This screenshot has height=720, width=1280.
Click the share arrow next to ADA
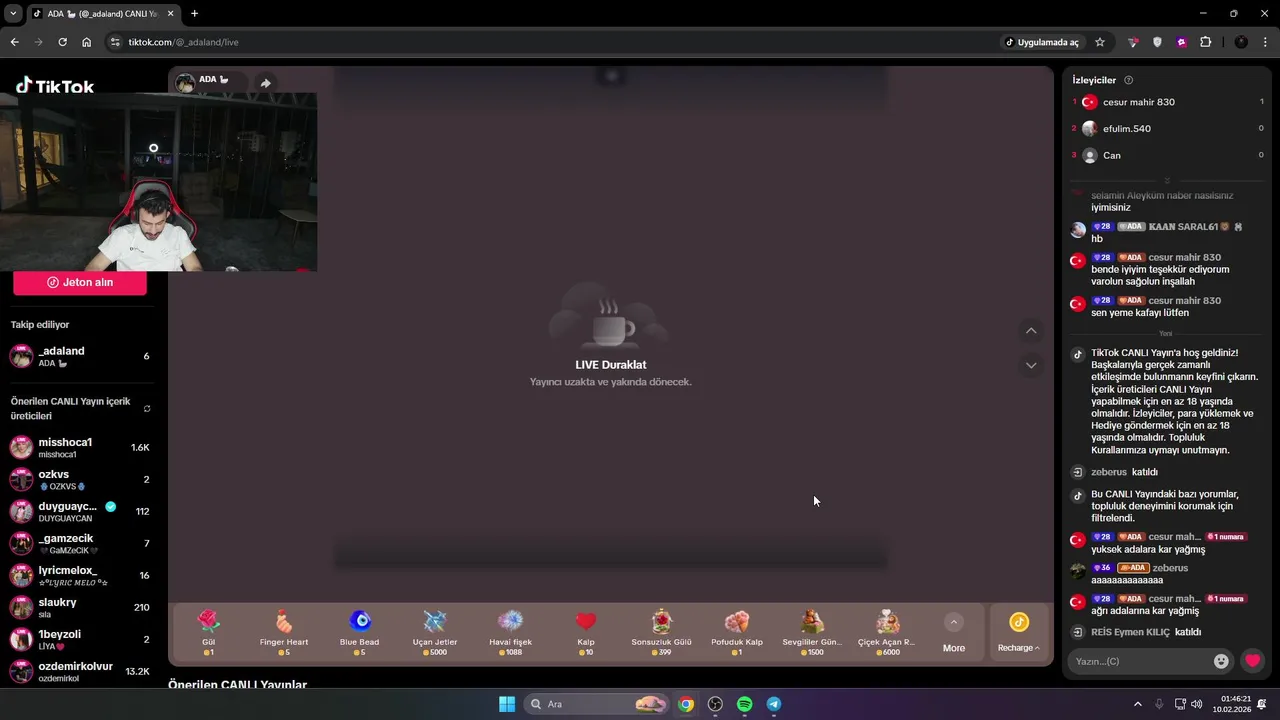click(x=265, y=83)
